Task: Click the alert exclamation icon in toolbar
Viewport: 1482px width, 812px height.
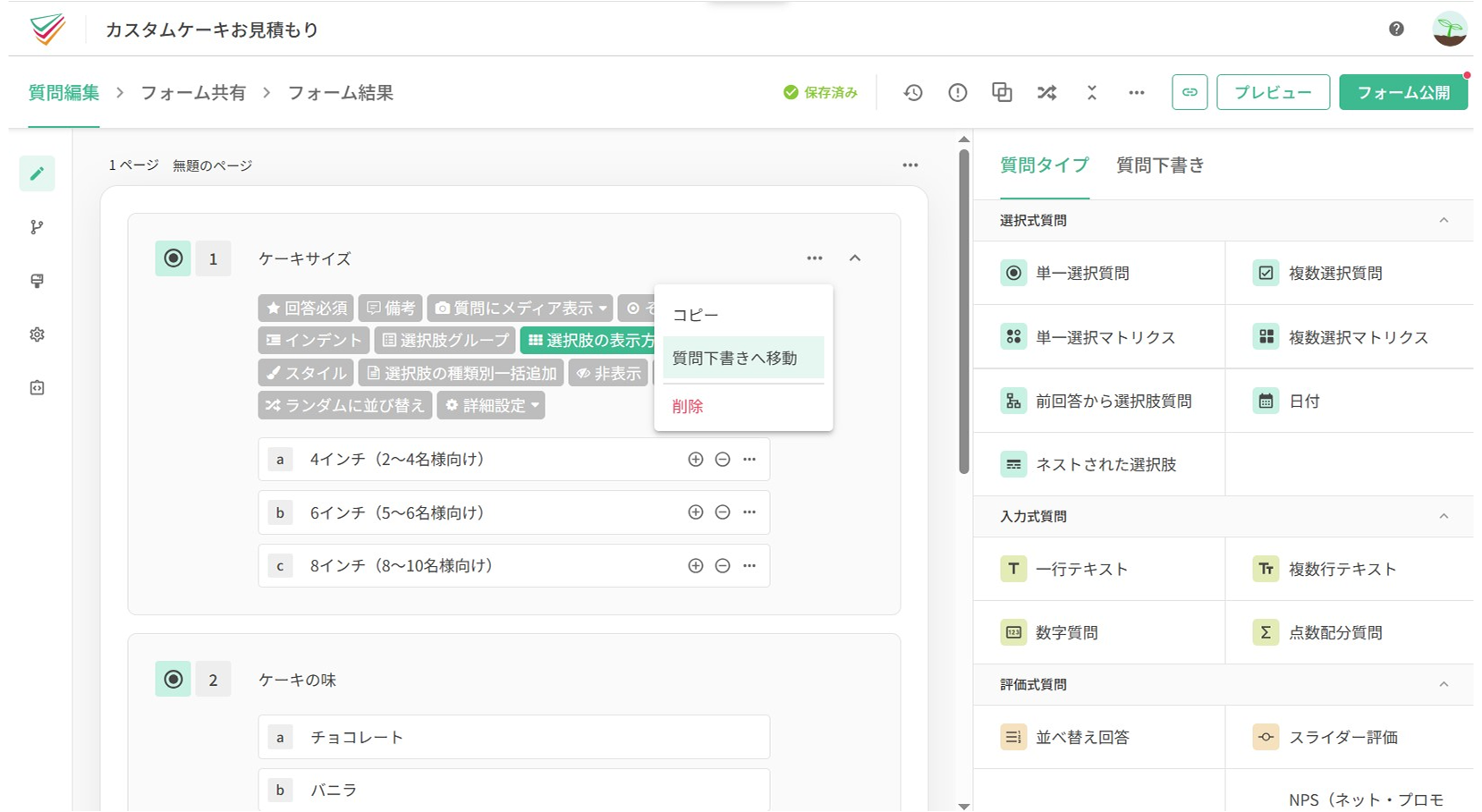Action: pos(957,92)
